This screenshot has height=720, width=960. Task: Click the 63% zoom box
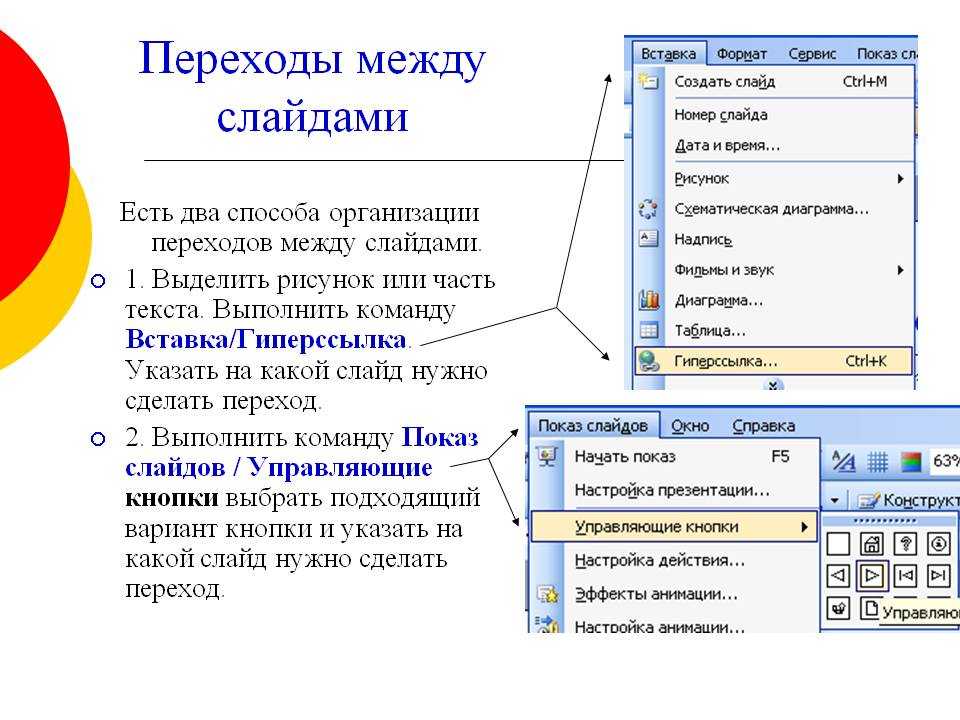pyautogui.click(x=945, y=461)
